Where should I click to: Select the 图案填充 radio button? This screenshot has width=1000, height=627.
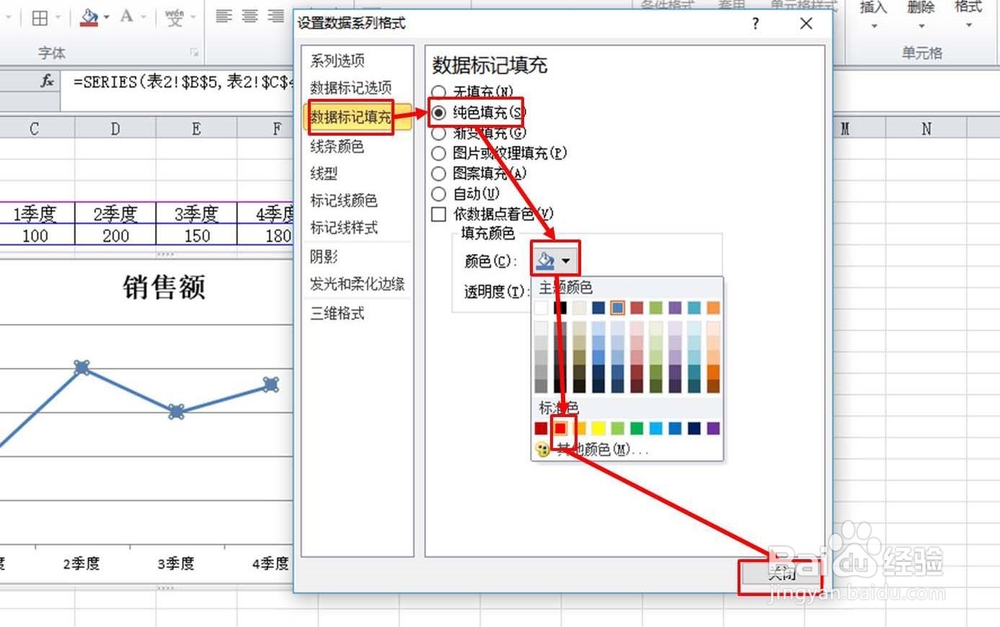tap(439, 173)
